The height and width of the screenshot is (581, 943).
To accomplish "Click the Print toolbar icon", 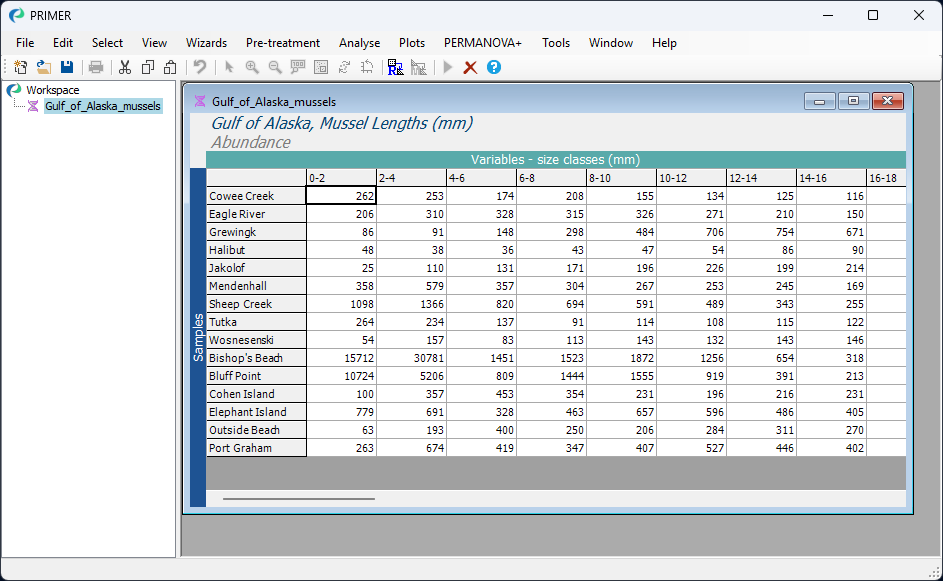I will click(x=95, y=67).
